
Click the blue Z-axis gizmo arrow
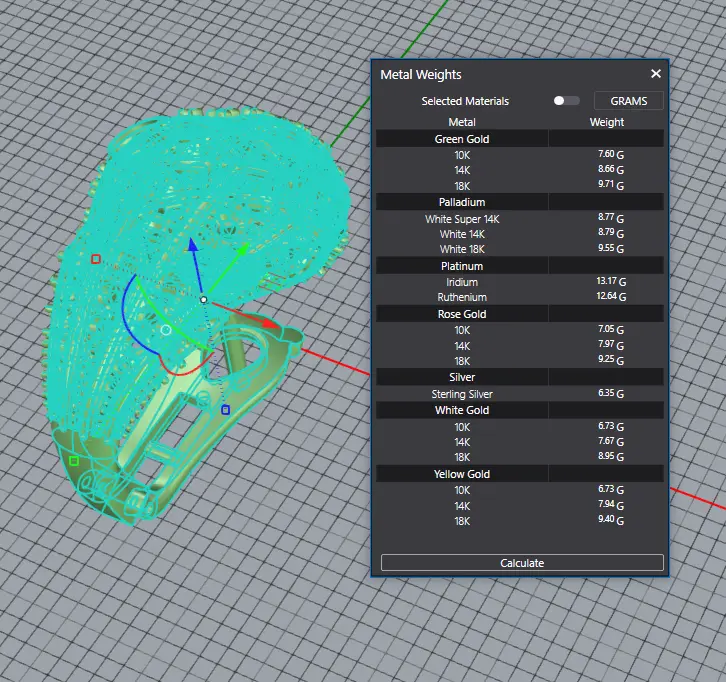click(193, 247)
